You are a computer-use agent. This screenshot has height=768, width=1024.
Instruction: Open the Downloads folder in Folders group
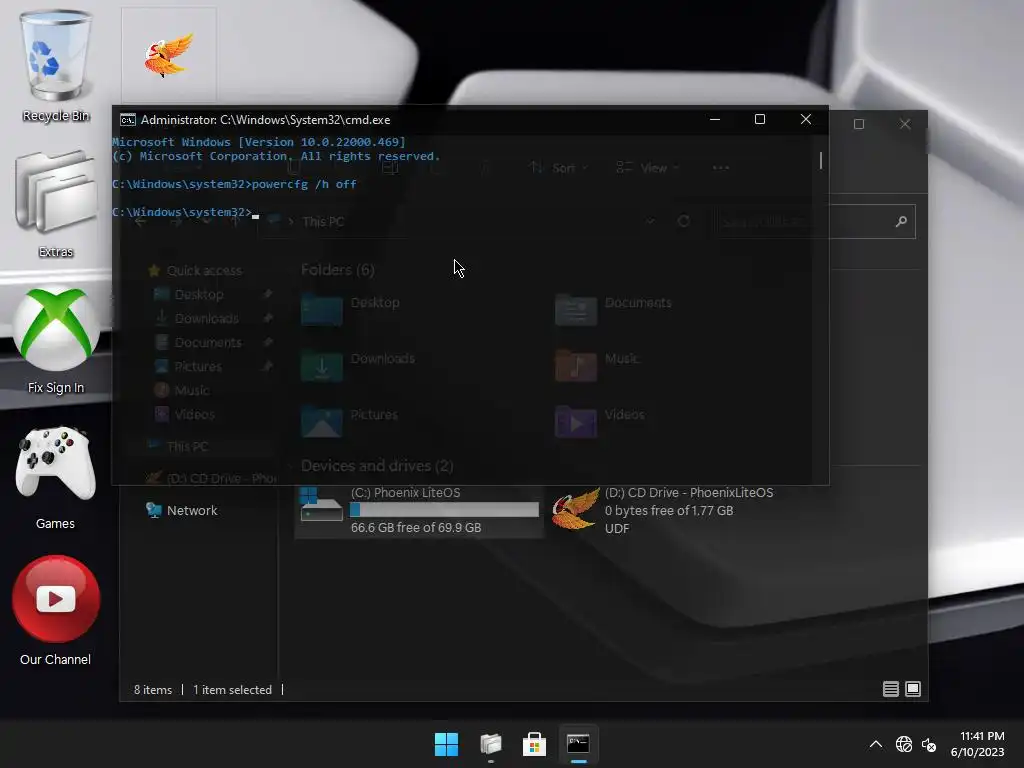click(x=359, y=366)
